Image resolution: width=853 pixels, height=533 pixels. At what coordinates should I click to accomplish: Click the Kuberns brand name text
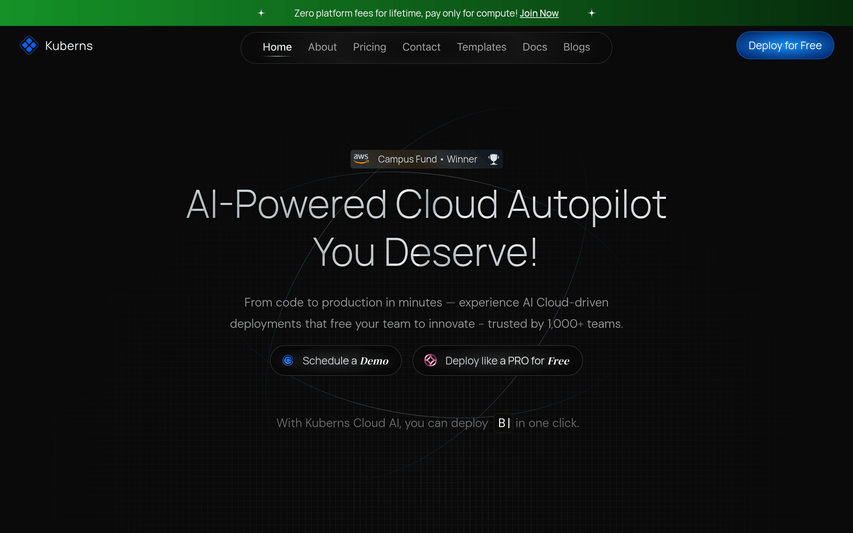point(69,45)
